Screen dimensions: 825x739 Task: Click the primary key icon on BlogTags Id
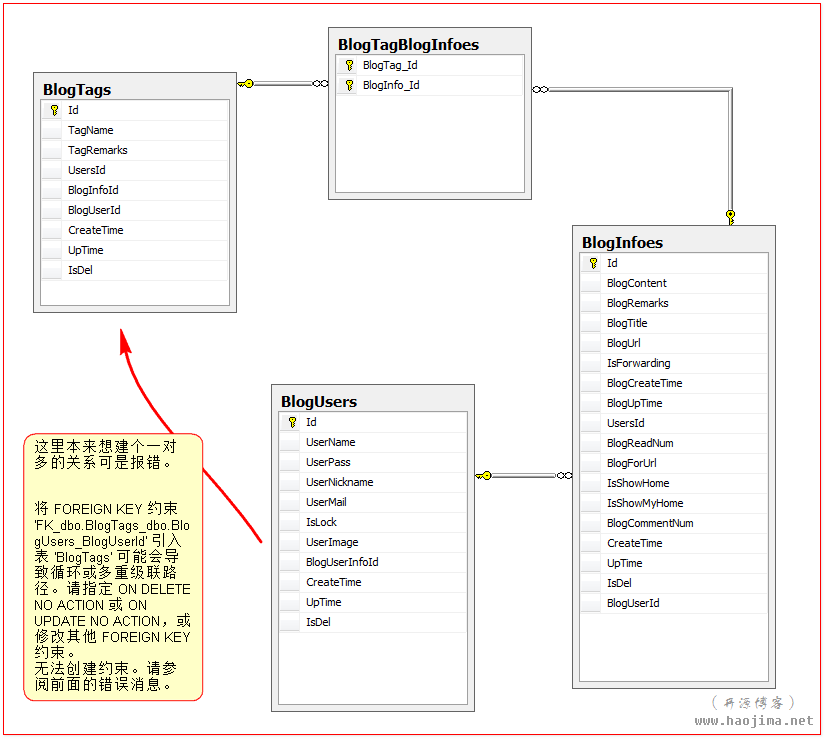(52, 110)
